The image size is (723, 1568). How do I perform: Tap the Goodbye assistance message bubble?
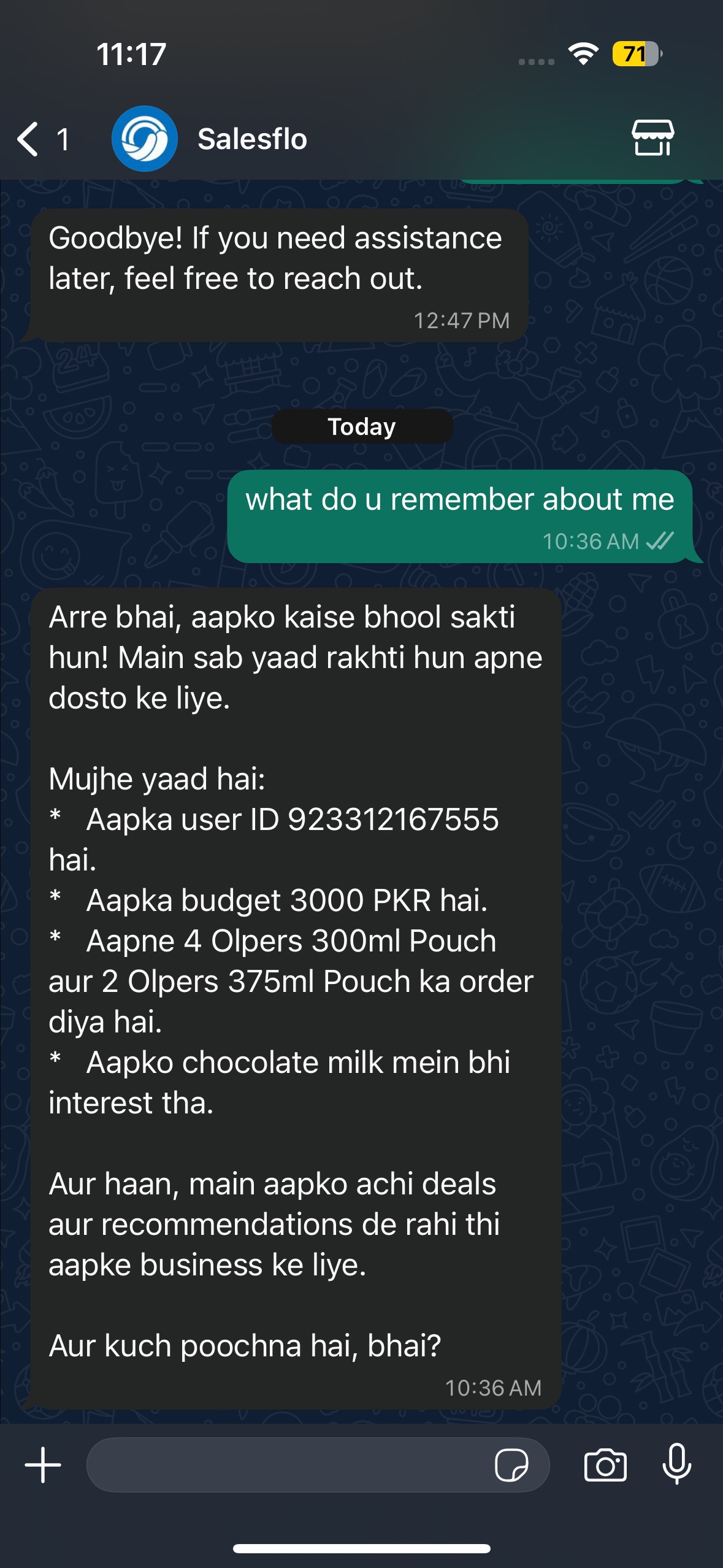280,275
